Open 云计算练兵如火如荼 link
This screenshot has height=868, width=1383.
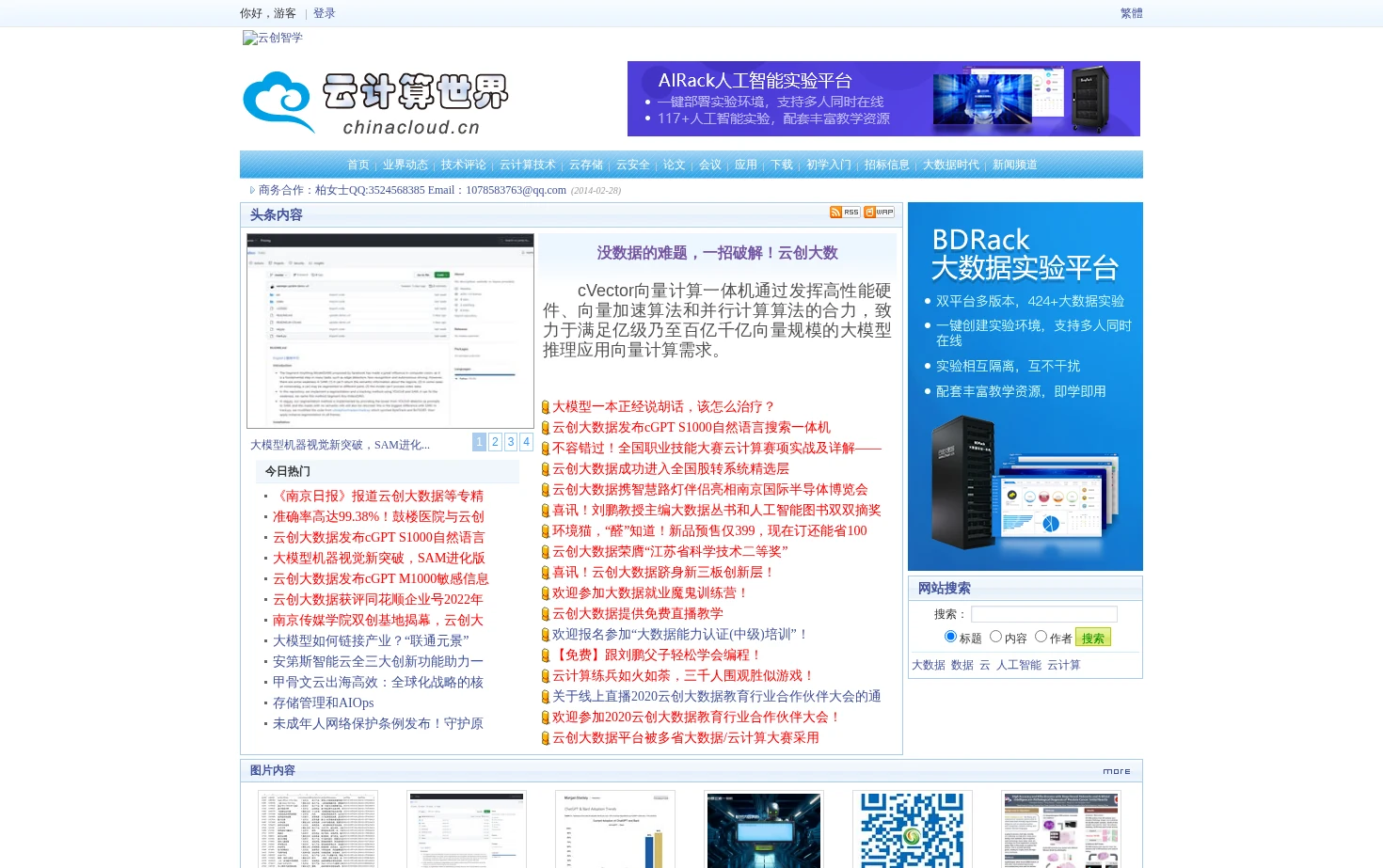[x=683, y=675]
